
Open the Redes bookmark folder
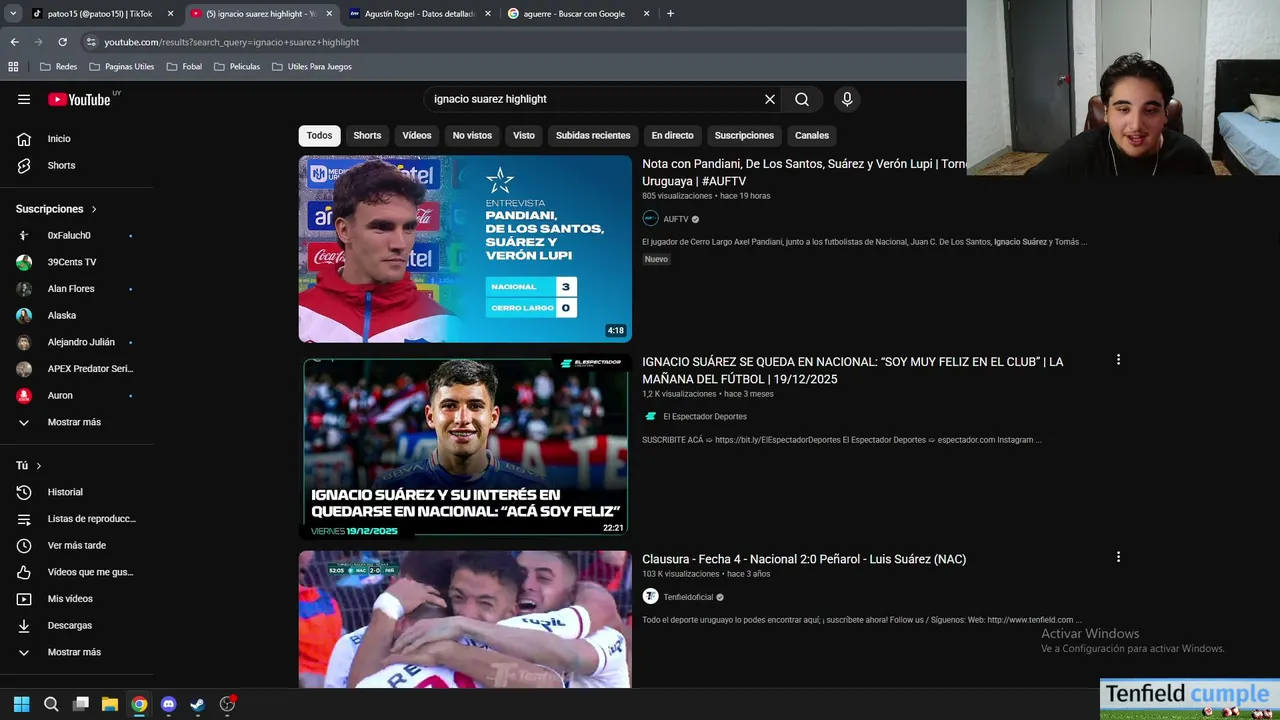pyautogui.click(x=59, y=67)
